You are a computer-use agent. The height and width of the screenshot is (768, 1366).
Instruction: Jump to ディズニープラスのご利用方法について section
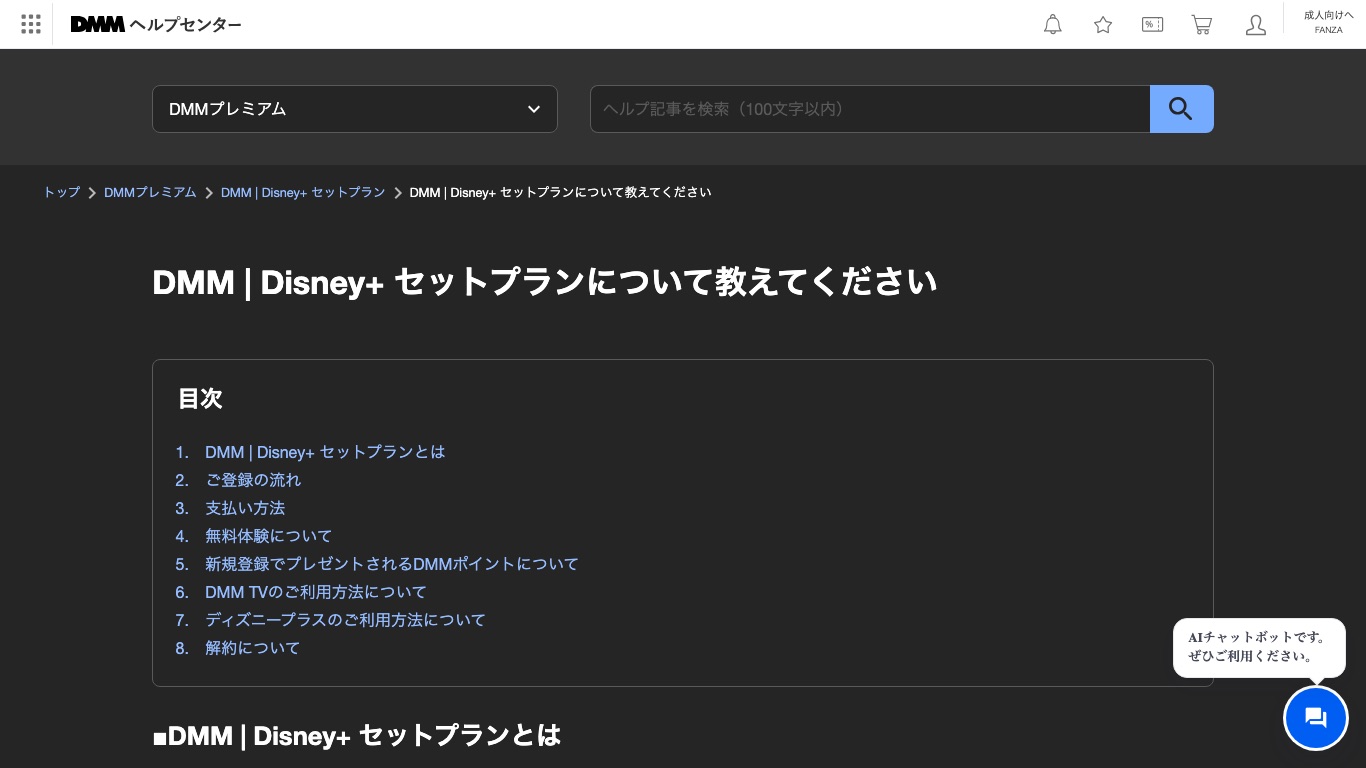345,620
